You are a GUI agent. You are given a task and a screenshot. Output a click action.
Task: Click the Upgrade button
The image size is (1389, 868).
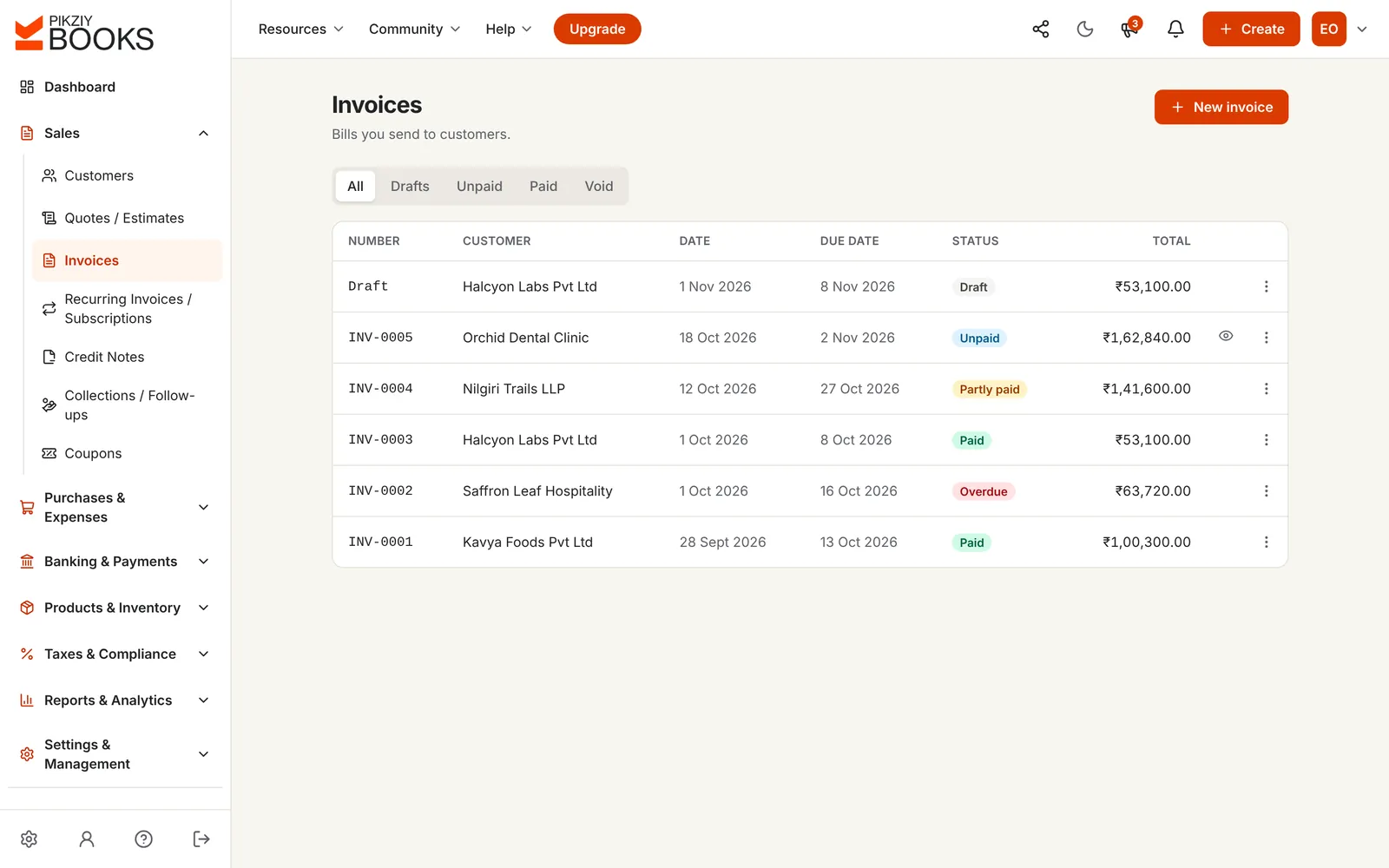tap(597, 30)
